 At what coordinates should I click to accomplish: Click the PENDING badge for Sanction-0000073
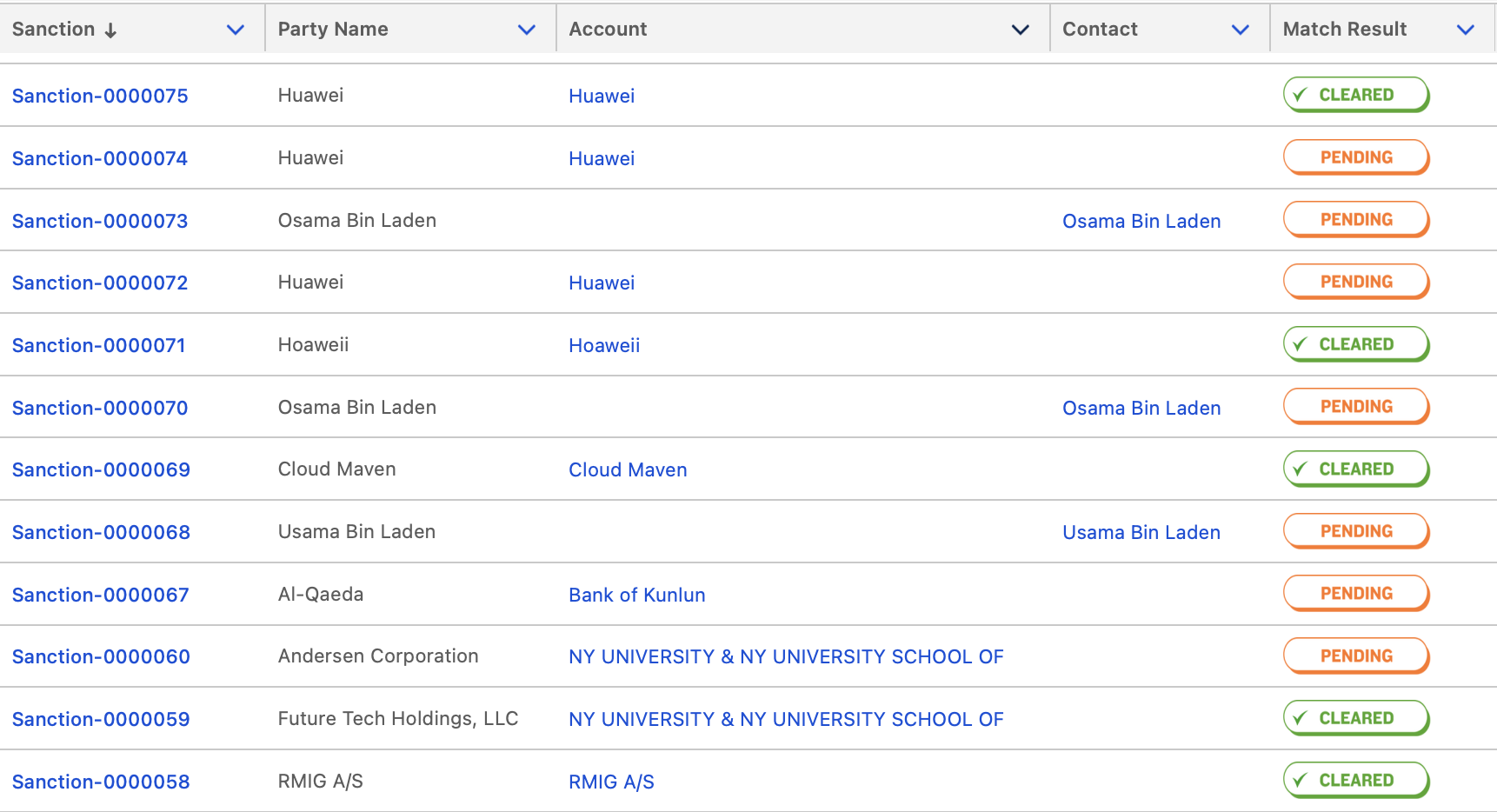coord(1356,220)
